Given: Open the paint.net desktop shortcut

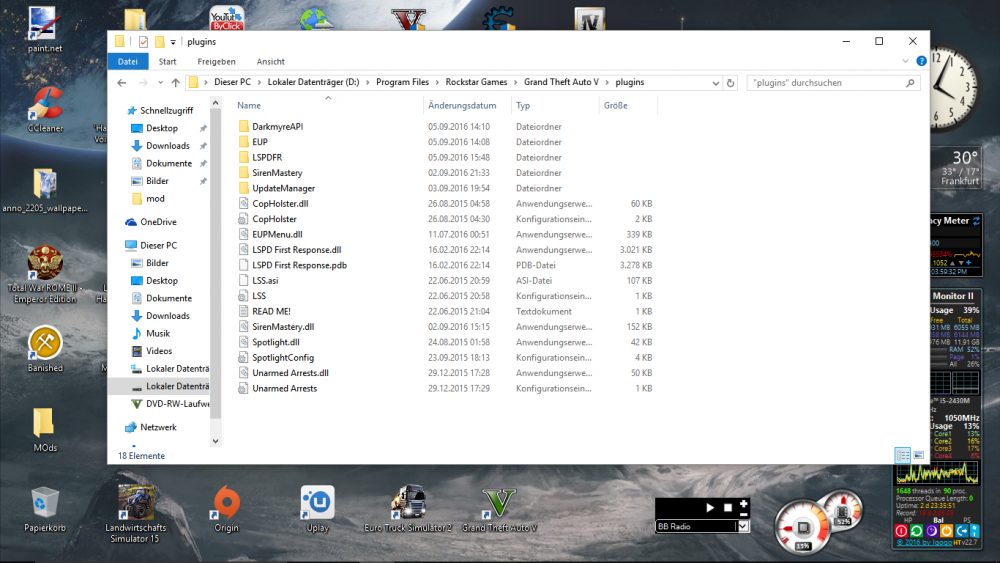Looking at the screenshot, I should (45, 29).
